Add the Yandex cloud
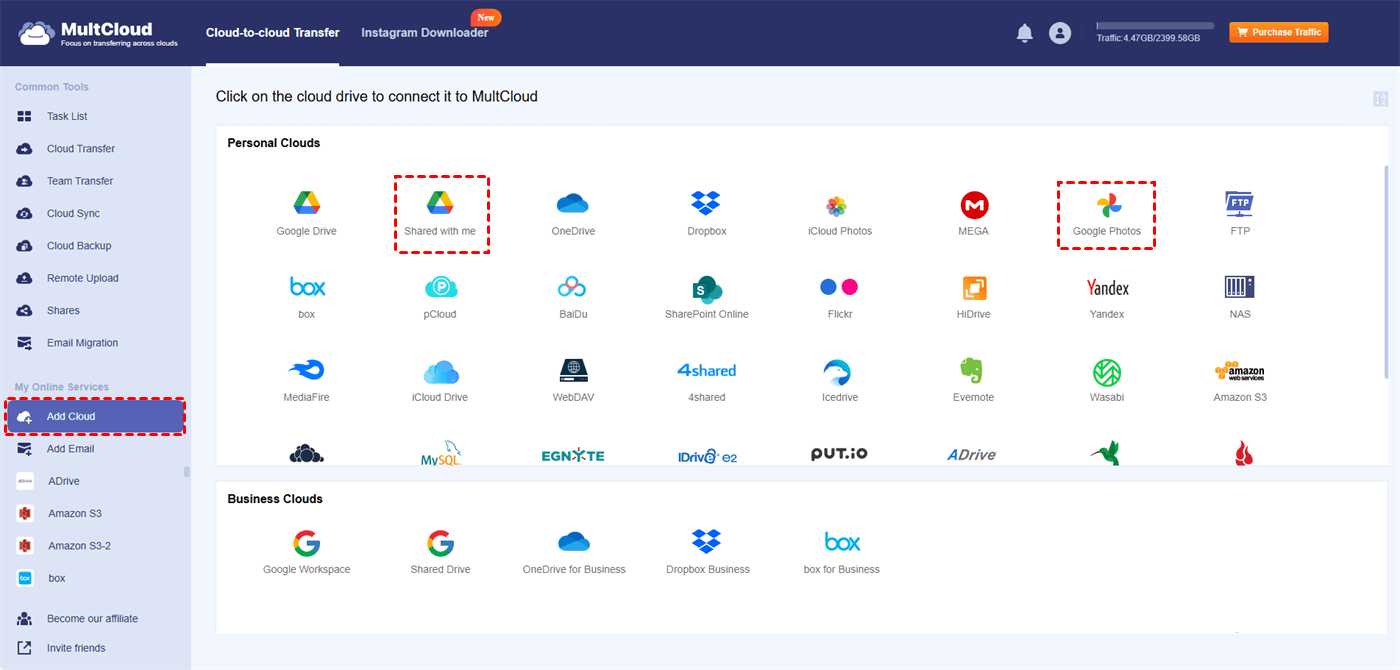Image resolution: width=1400 pixels, height=670 pixels. 1106,297
